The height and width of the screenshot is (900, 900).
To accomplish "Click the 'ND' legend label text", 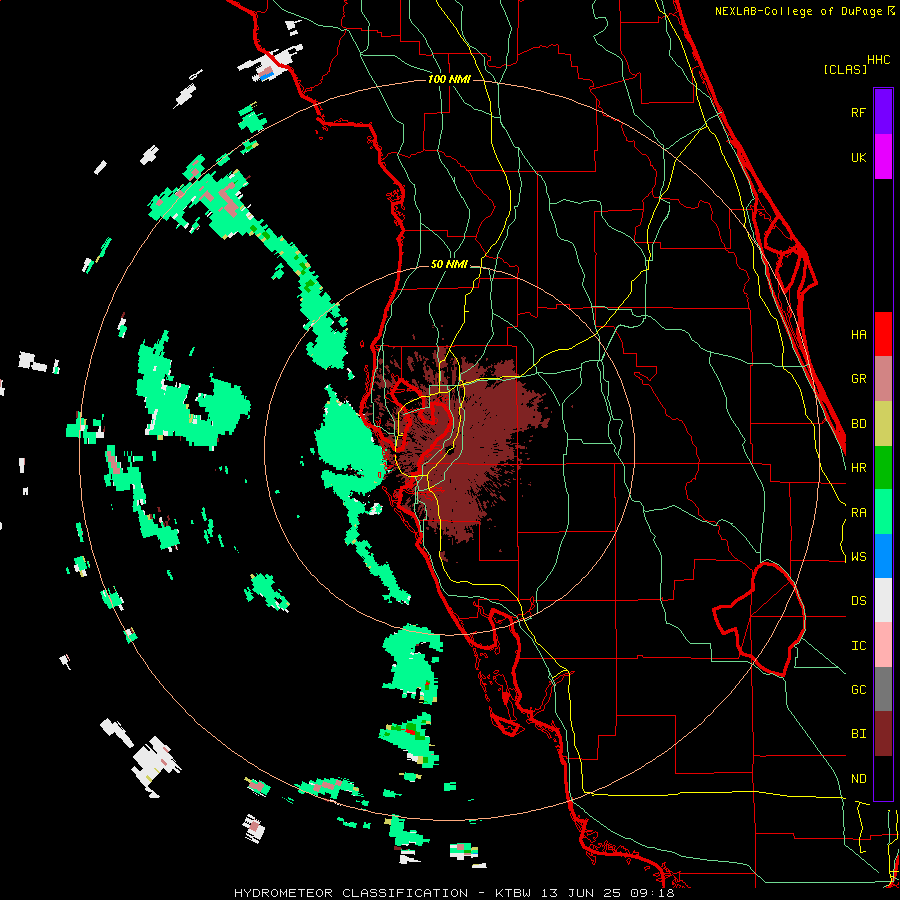I will (x=858, y=779).
